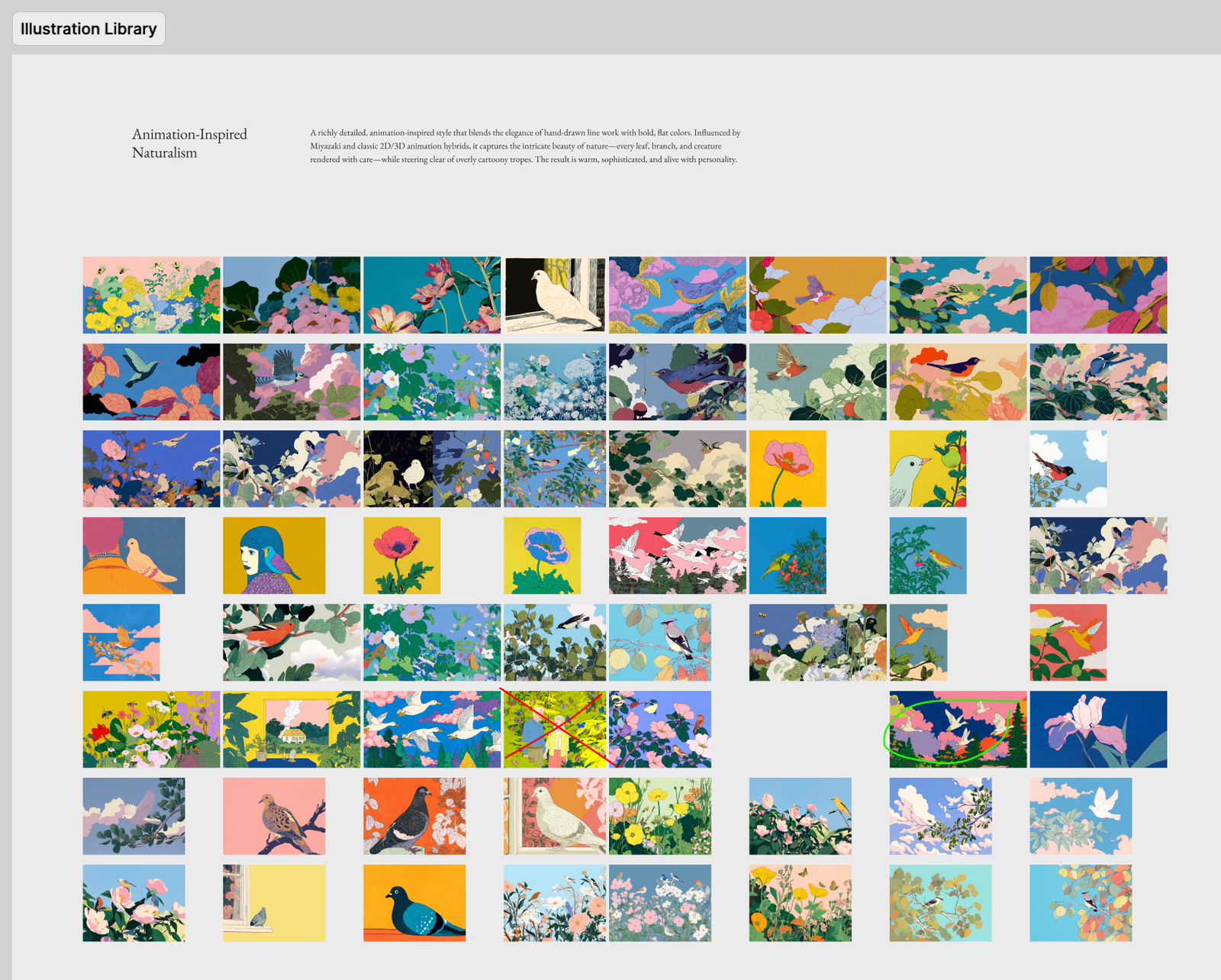Open the hummingbird on mustard sky thumbnail

[817, 295]
